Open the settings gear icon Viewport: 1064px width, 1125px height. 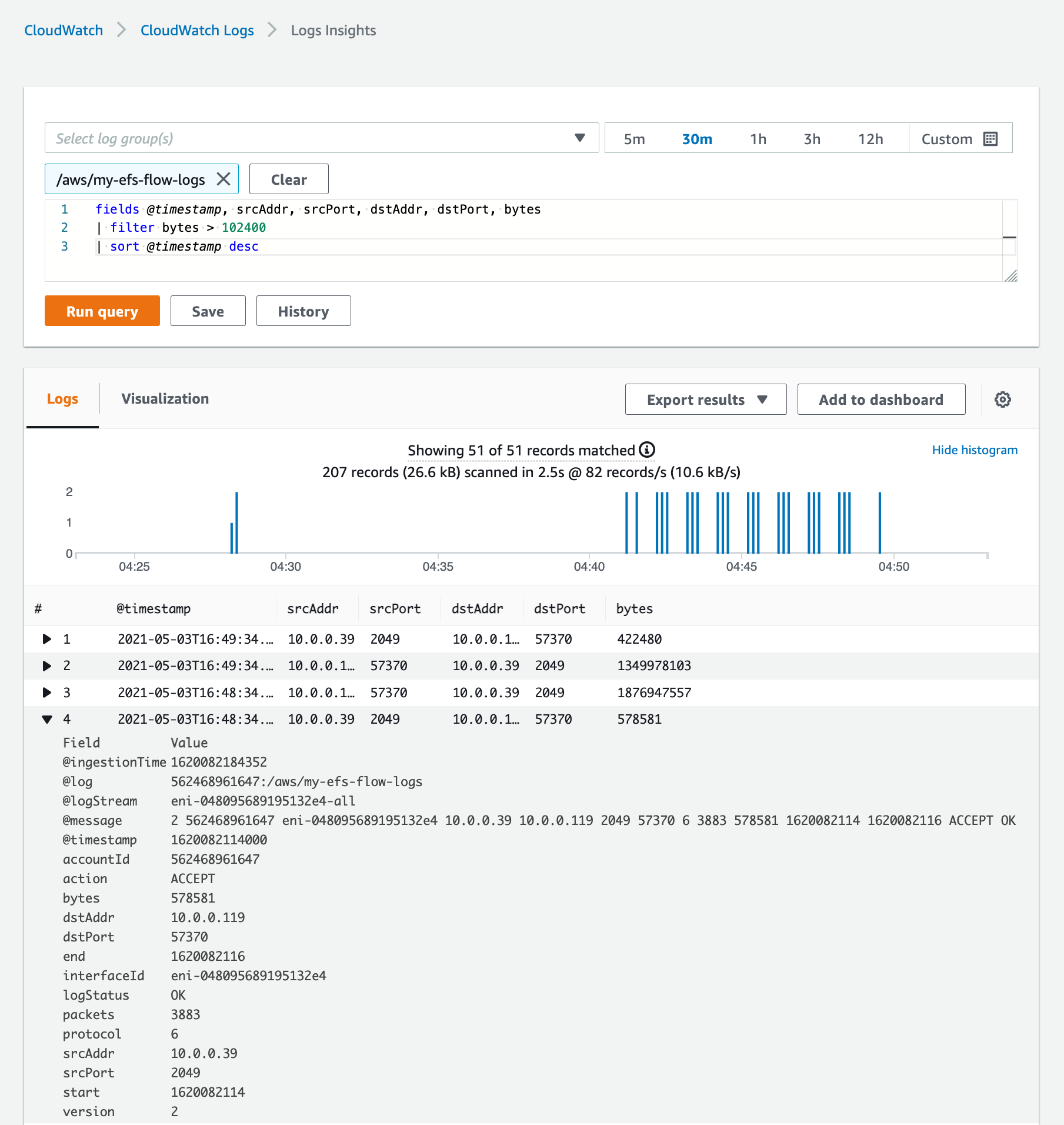click(x=1002, y=400)
